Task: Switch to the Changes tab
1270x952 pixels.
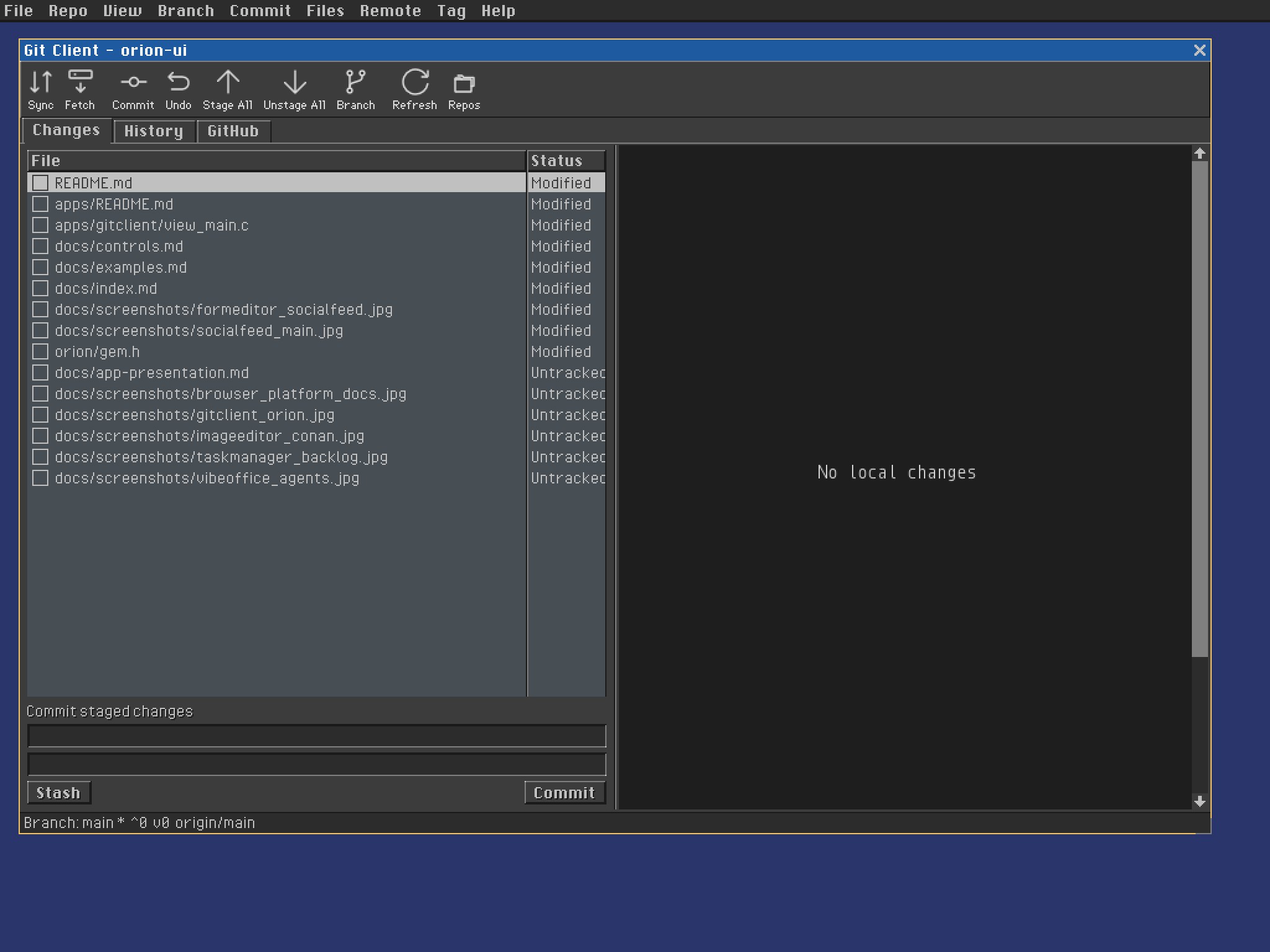Action: 67,130
